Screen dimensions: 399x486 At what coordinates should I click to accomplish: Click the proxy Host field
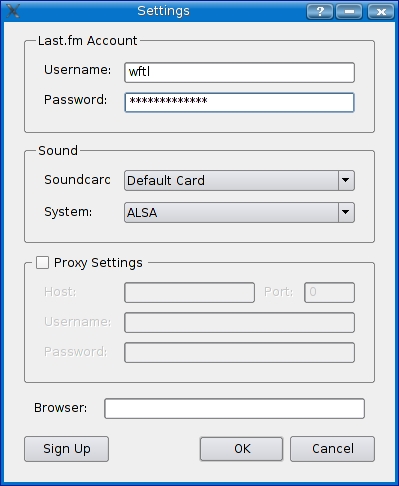point(189,292)
